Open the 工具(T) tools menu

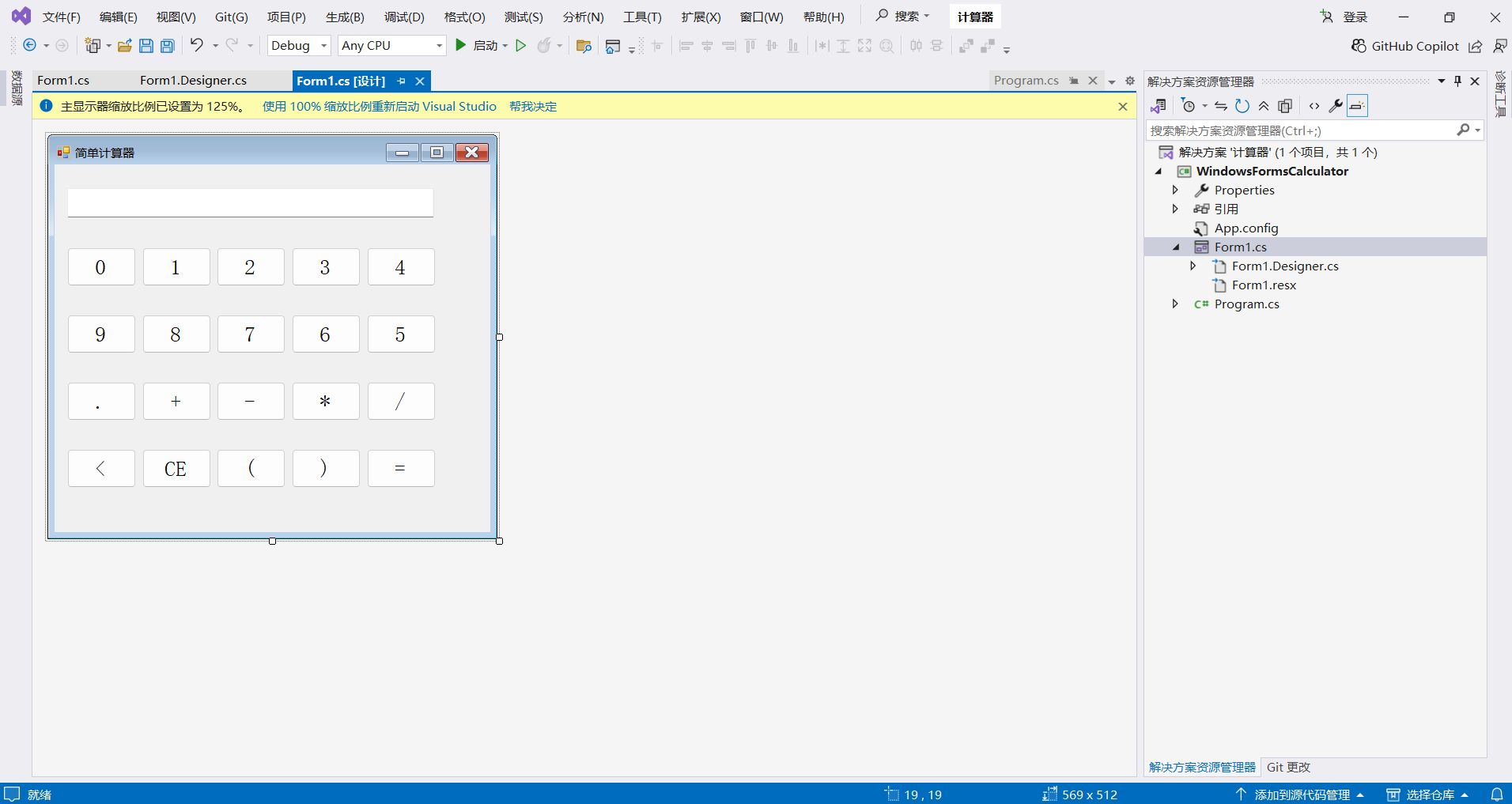[642, 17]
